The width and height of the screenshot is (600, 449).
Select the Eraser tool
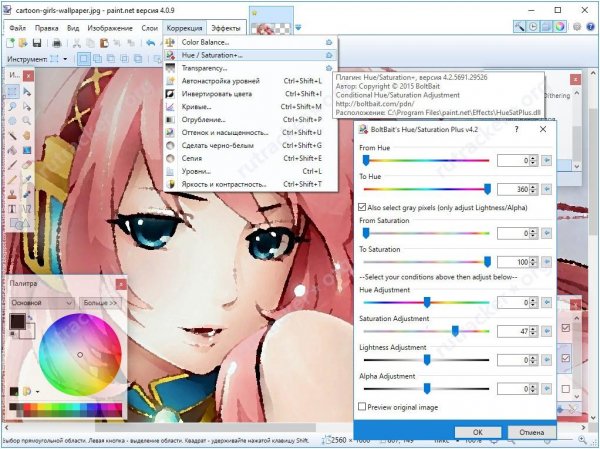click(26, 165)
